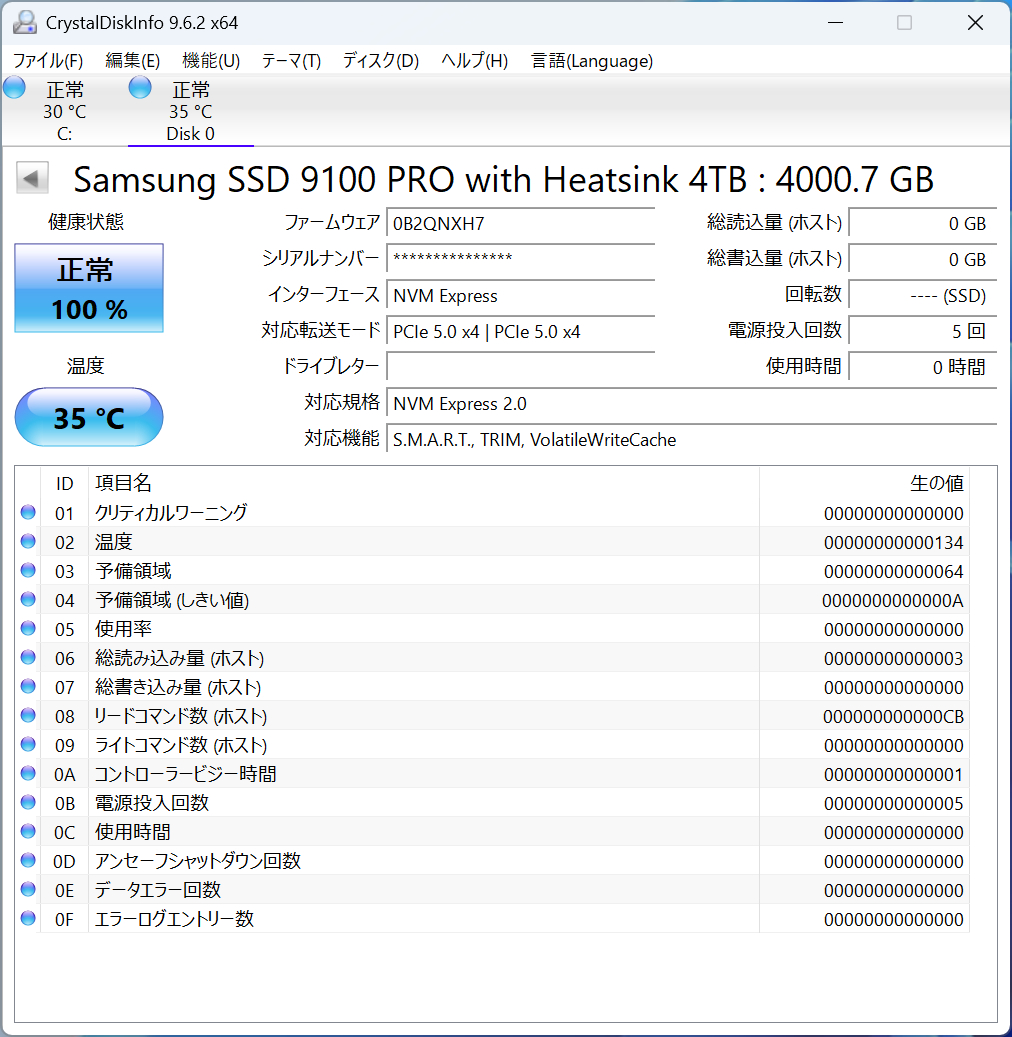This screenshot has height=1037, width=1012.
Task: Select the C: drive status orb
Action: (15, 88)
